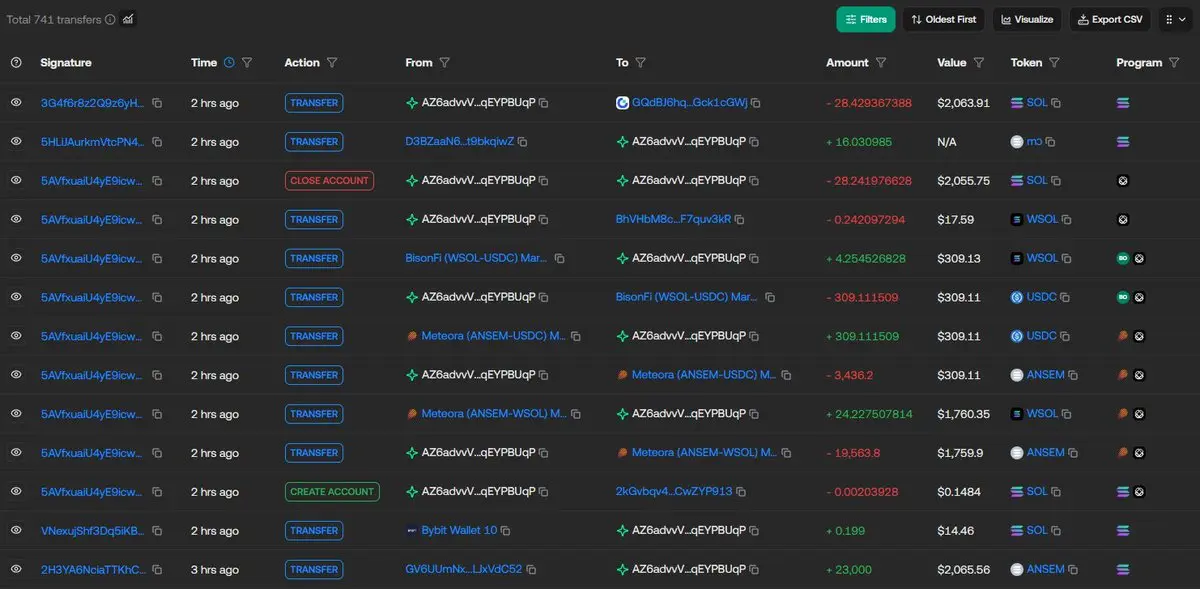Copy signature 3G4f6r8z2Q9z6yH with its copy icon
This screenshot has width=1200, height=589.
(x=157, y=103)
